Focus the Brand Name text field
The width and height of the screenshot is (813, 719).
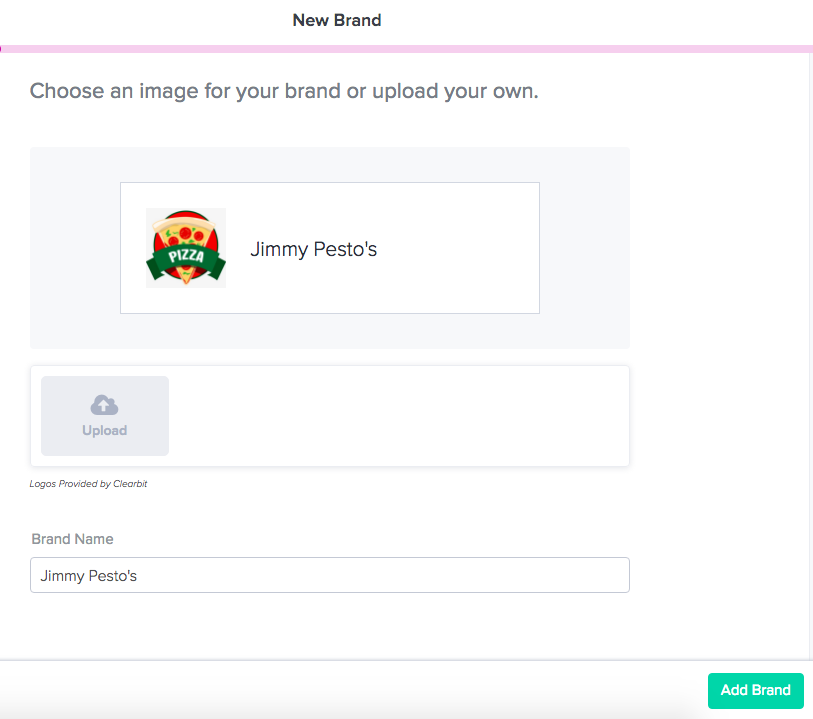click(330, 575)
